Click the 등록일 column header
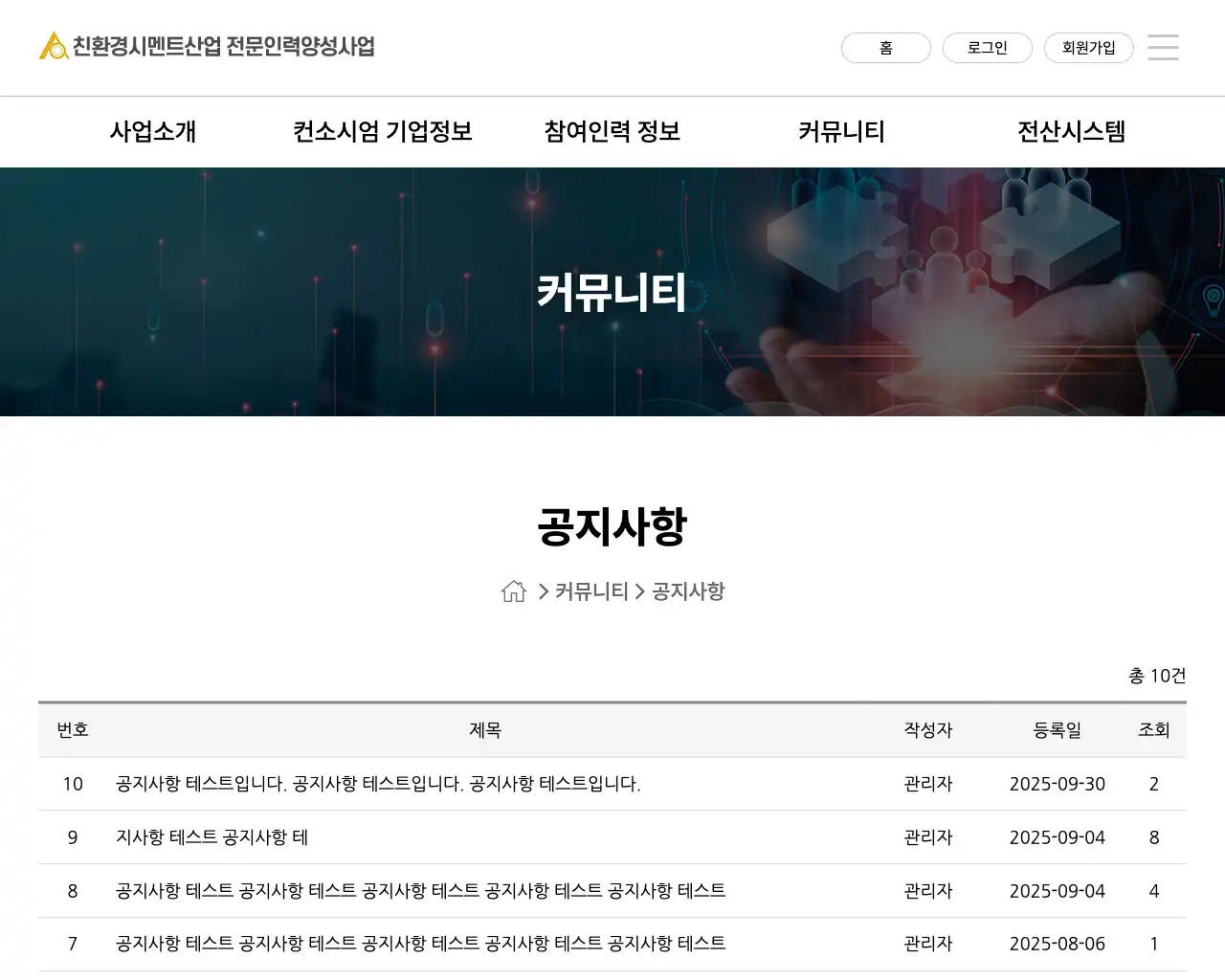 point(1057,730)
